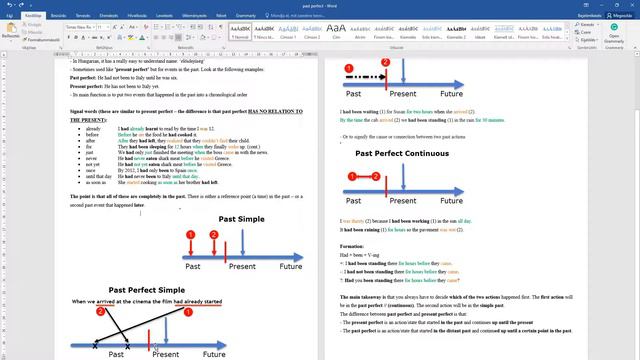Screen dimensions: 640x360
Task: Click the Sort icon in paragraph group
Action: tap(211, 27)
